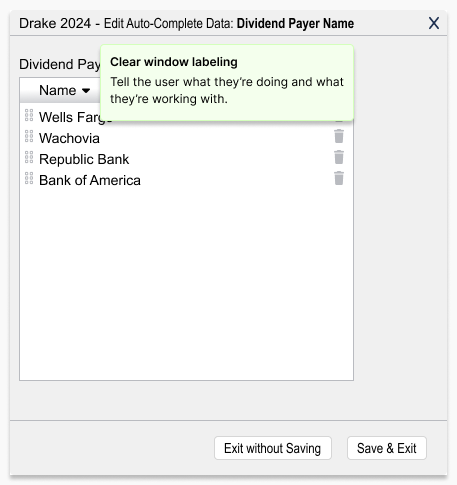
Task: Click the Dividend Payer Name title text
Action: click(x=295, y=23)
